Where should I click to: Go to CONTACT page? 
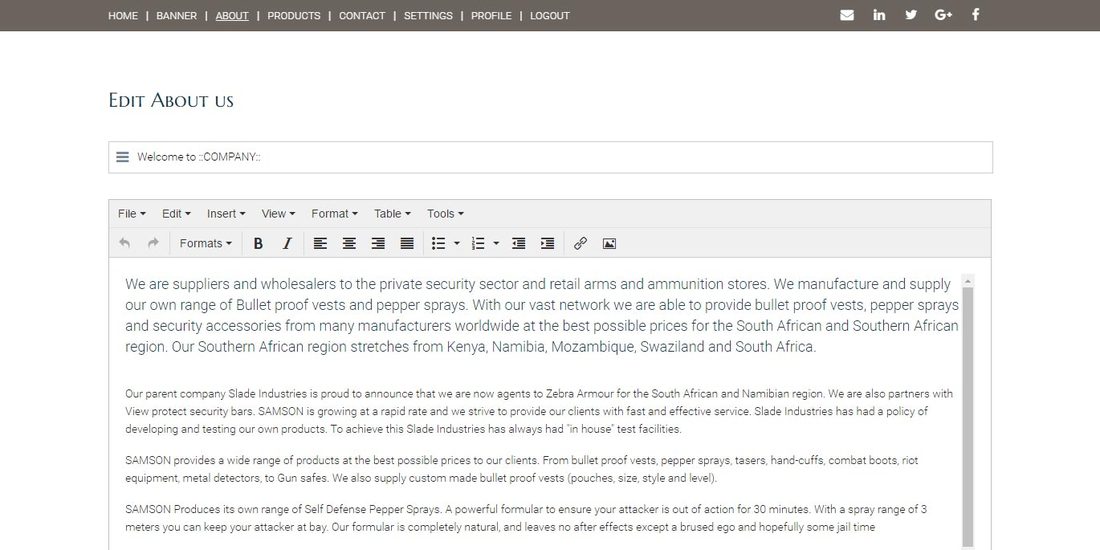pyautogui.click(x=362, y=15)
